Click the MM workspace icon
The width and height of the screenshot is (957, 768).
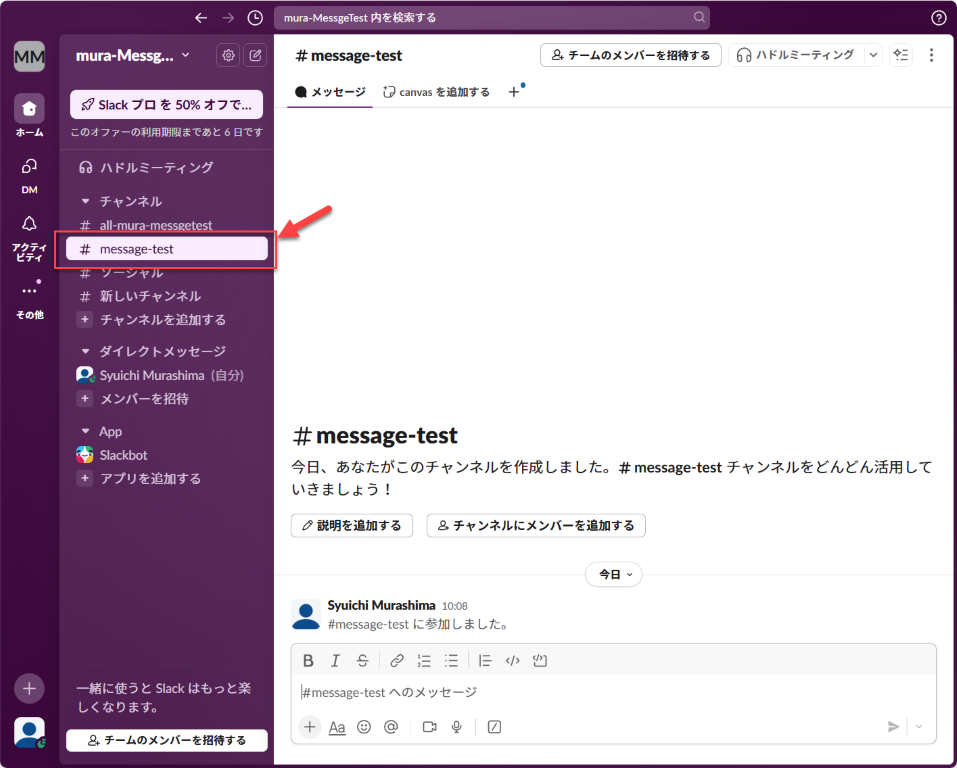(29, 56)
